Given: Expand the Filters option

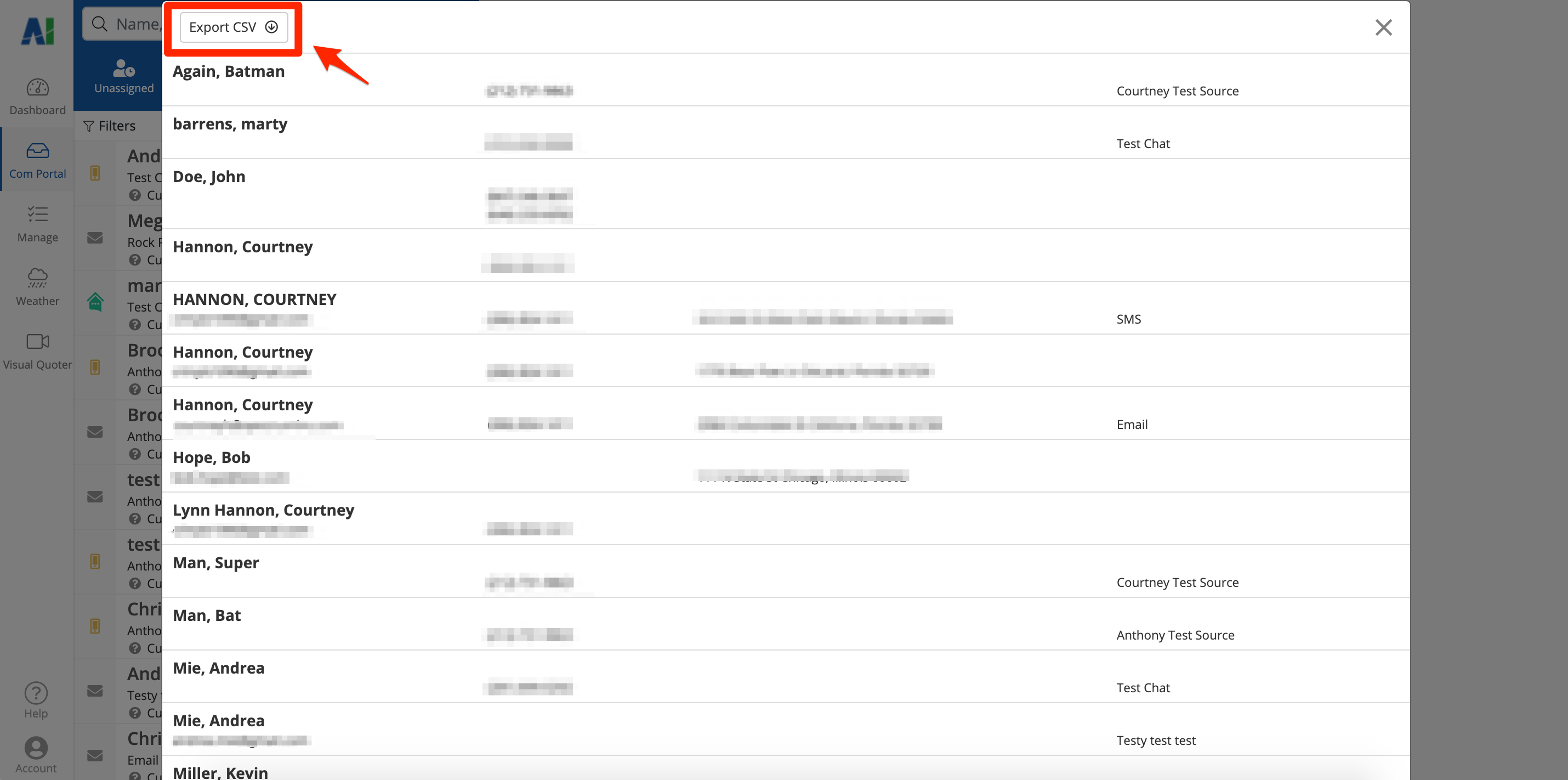Looking at the screenshot, I should (110, 126).
